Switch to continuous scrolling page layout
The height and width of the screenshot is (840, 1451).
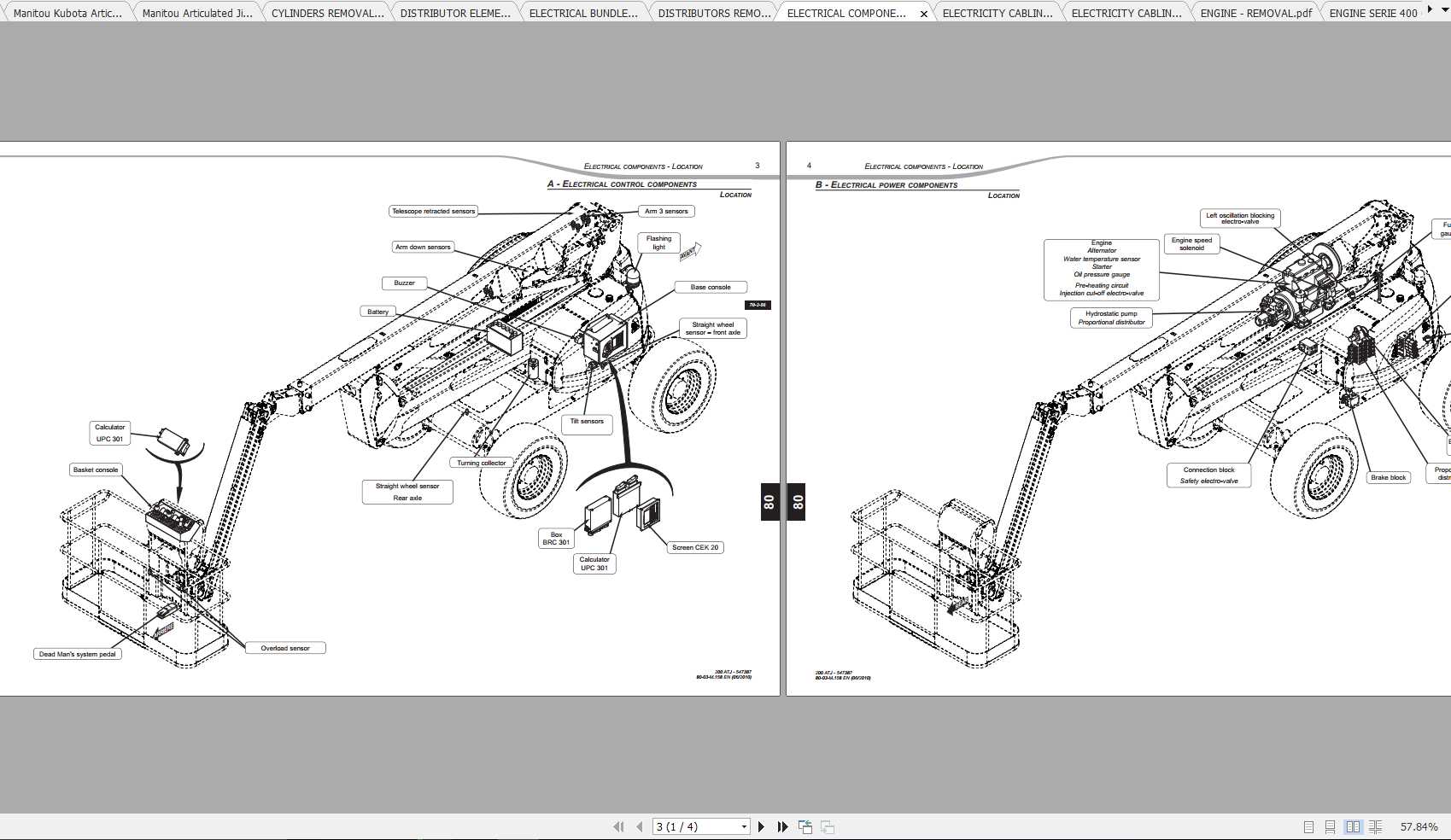1331,826
